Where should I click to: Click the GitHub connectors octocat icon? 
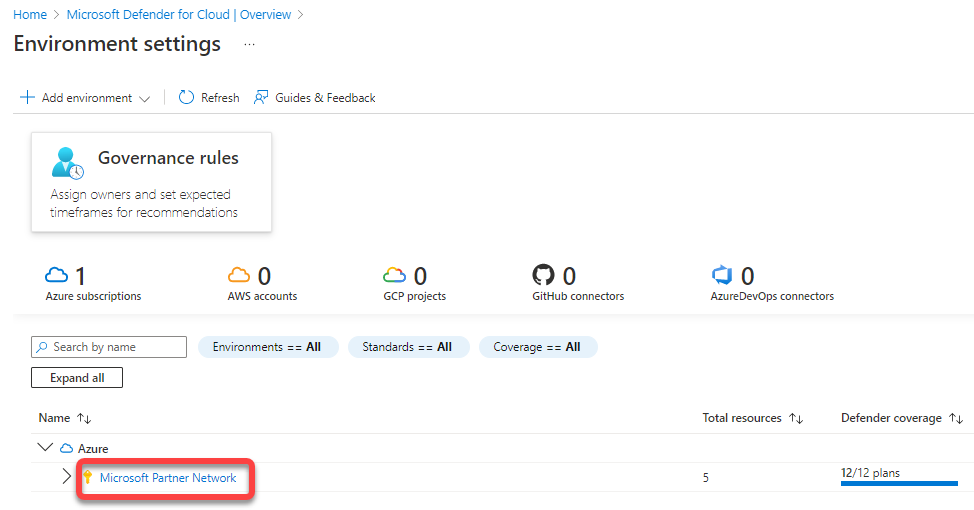(x=544, y=275)
